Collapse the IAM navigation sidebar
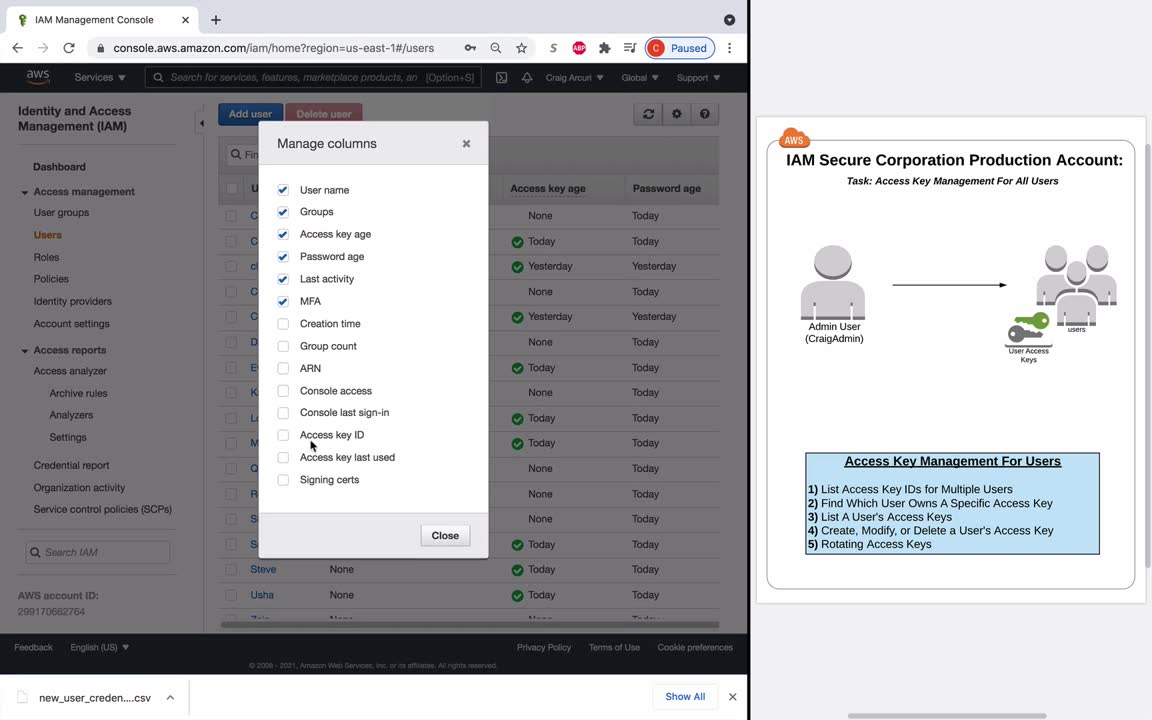 pos(201,123)
